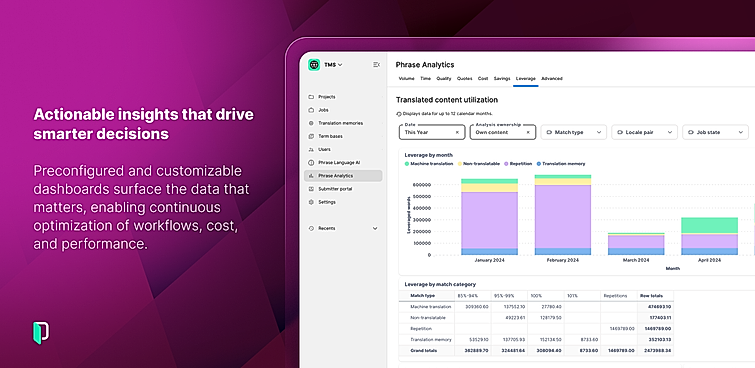Click the February 2024 repetition bar segment
This screenshot has width=755, height=368.
pyautogui.click(x=563, y=217)
